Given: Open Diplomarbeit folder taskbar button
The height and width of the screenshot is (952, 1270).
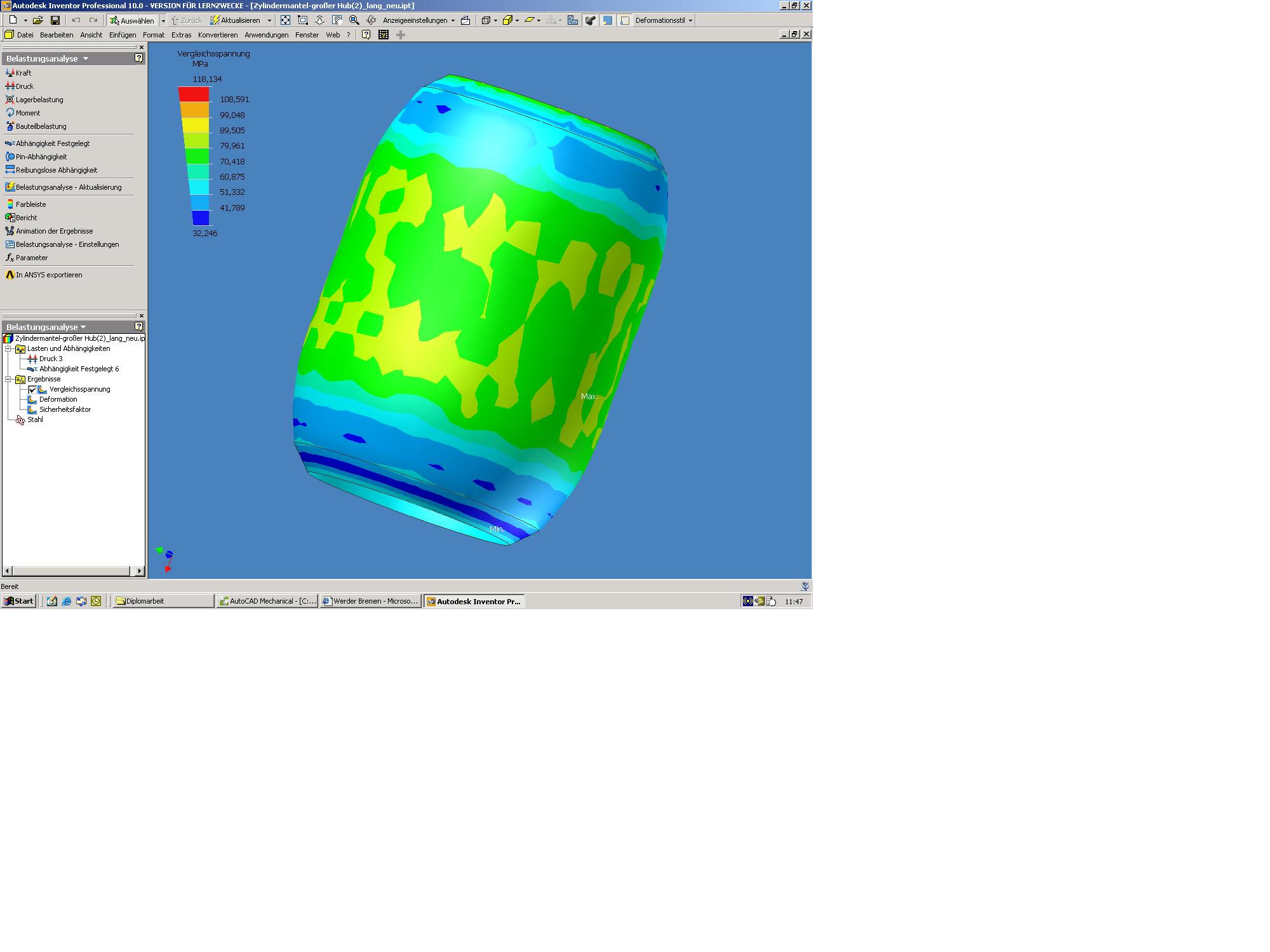Looking at the screenshot, I should pos(164,601).
